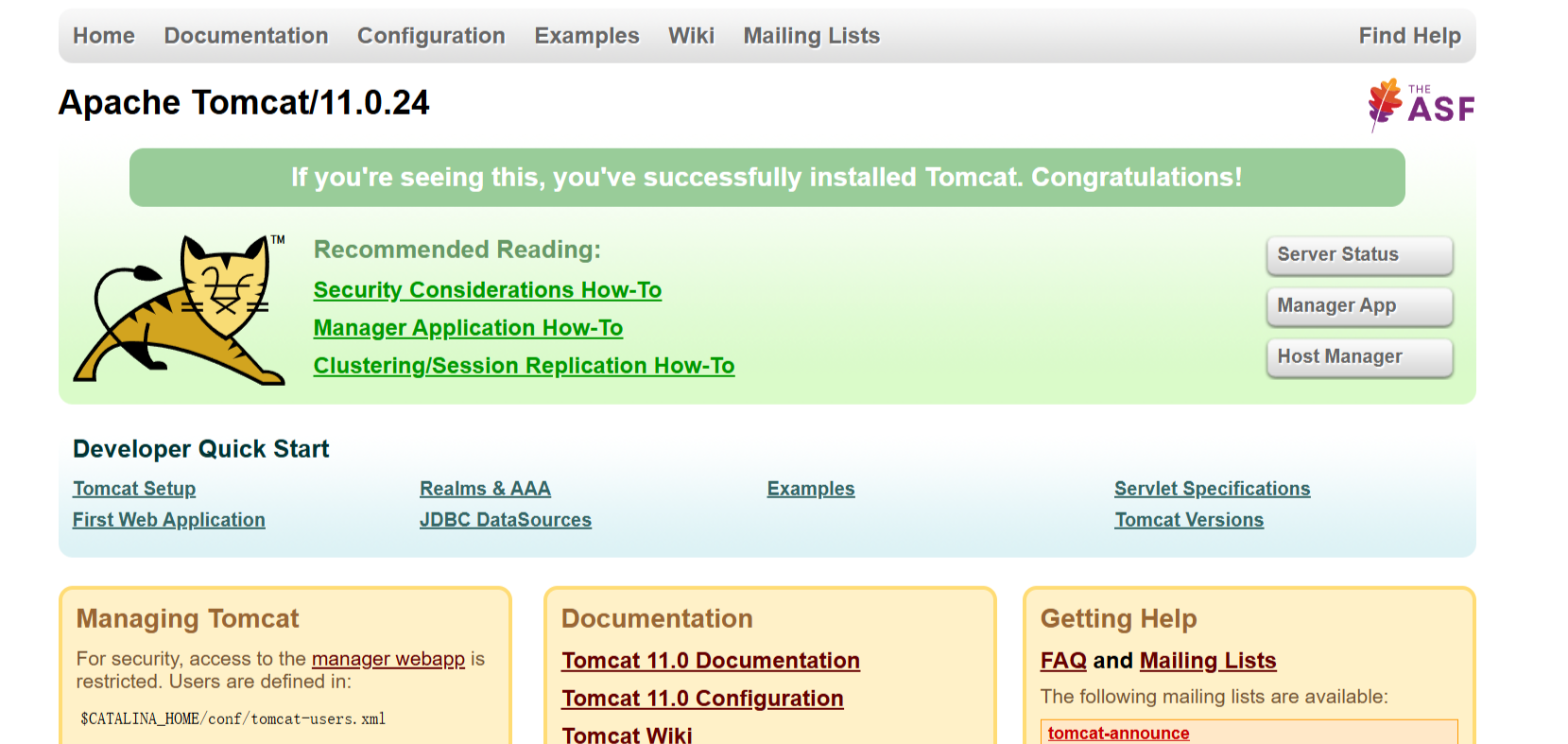Open Tomcat 11.0 Documentation link
This screenshot has height=744, width=1568.
coord(711,661)
